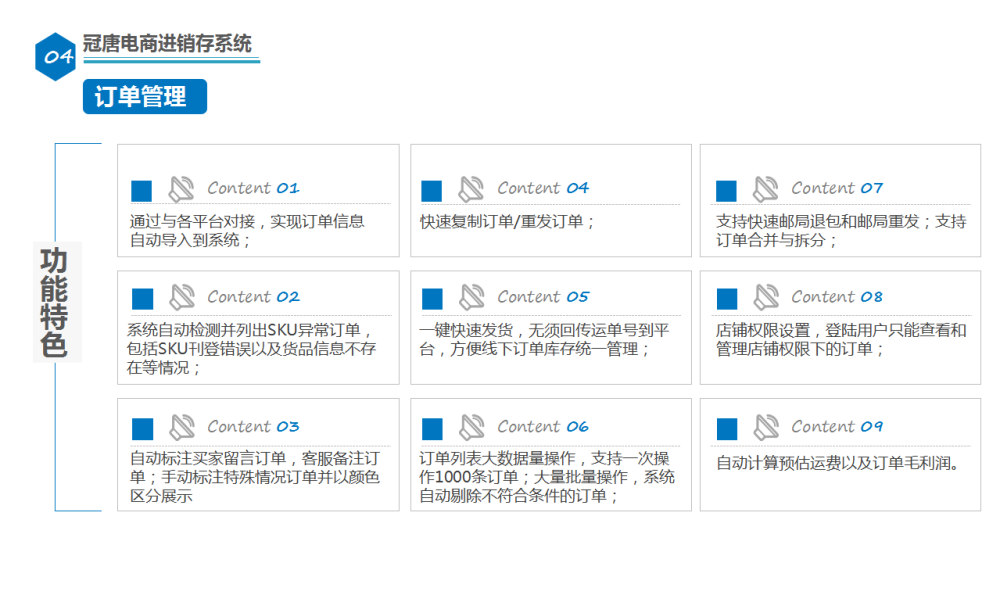Select the 自动计算预估运费 description text
1000x595 pixels.
838,463
